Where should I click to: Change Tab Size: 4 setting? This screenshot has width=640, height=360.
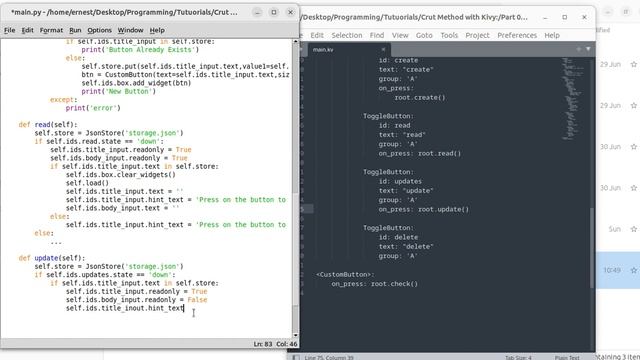point(518,358)
